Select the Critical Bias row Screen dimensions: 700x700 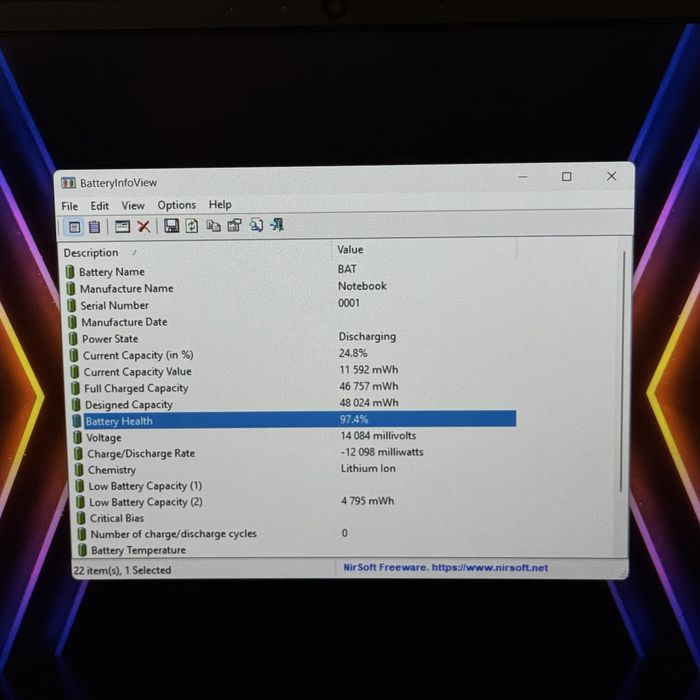297,518
